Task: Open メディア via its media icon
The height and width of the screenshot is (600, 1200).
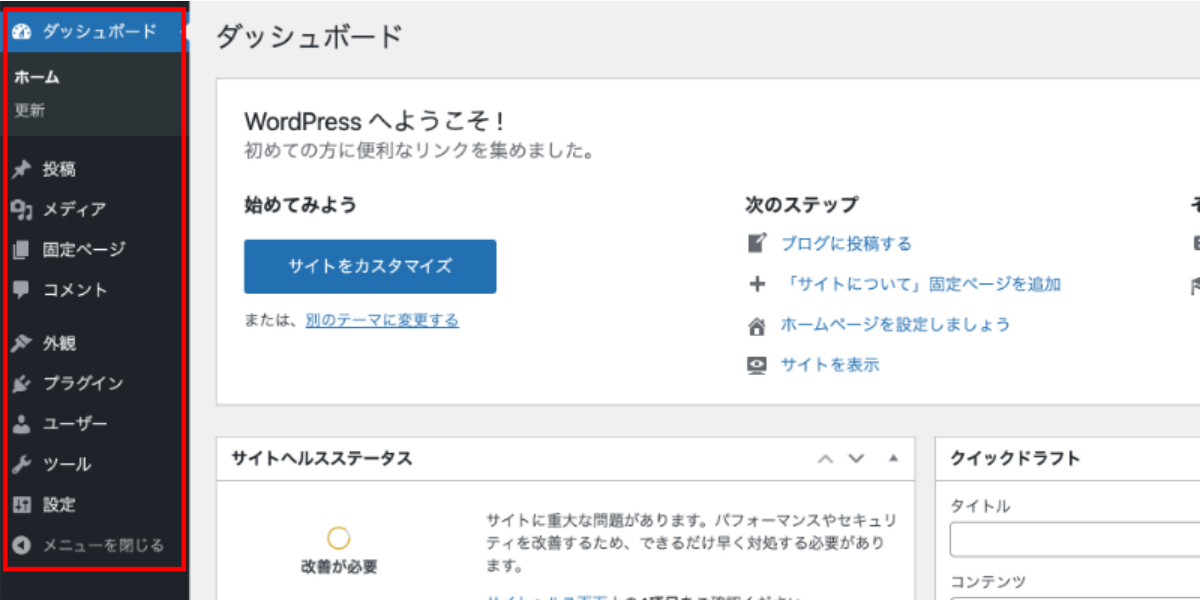Action: click(x=23, y=209)
